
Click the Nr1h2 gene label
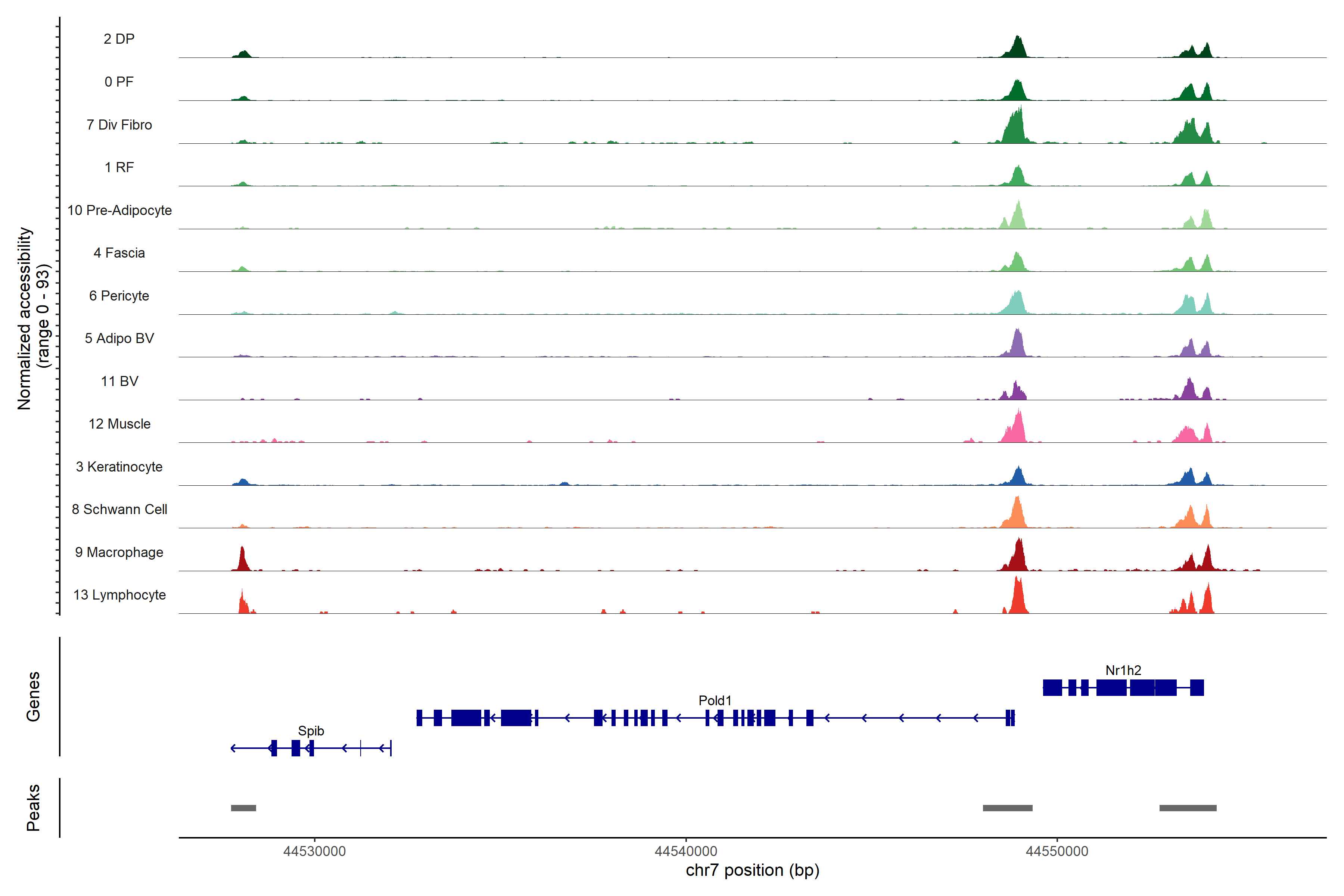coord(1123,670)
